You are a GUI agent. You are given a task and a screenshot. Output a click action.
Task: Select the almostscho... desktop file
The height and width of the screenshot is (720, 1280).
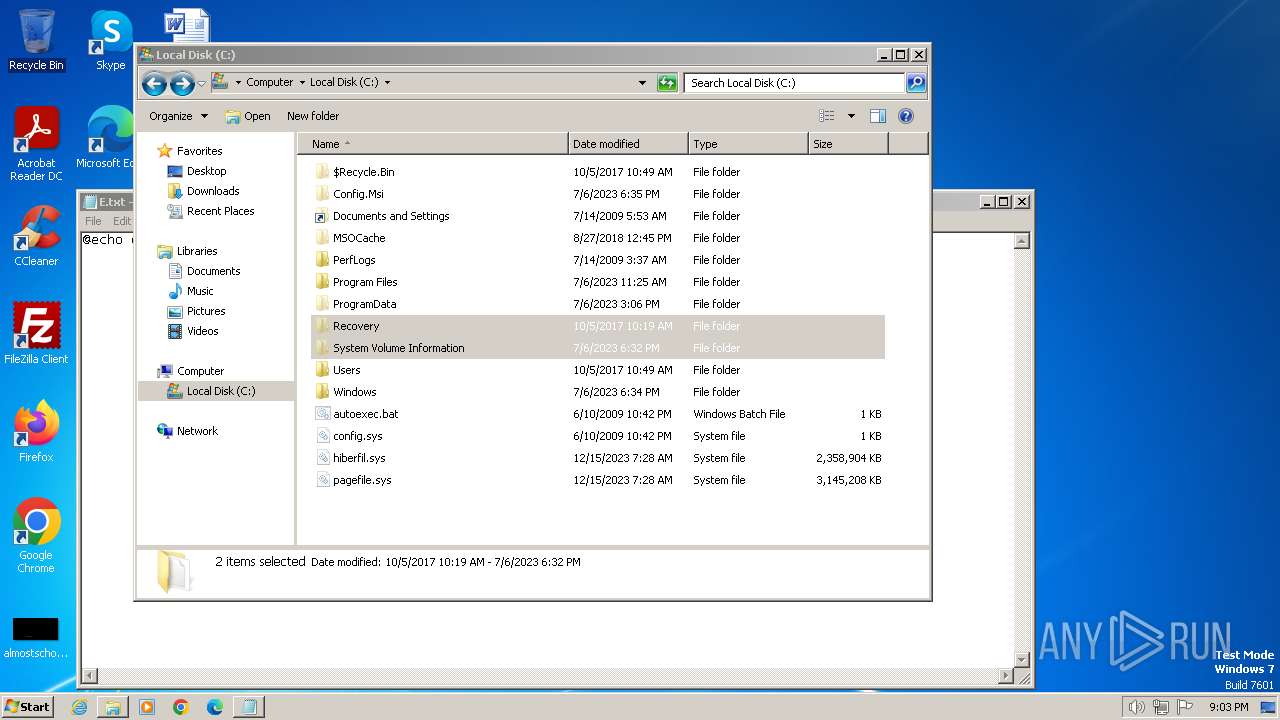click(x=36, y=638)
